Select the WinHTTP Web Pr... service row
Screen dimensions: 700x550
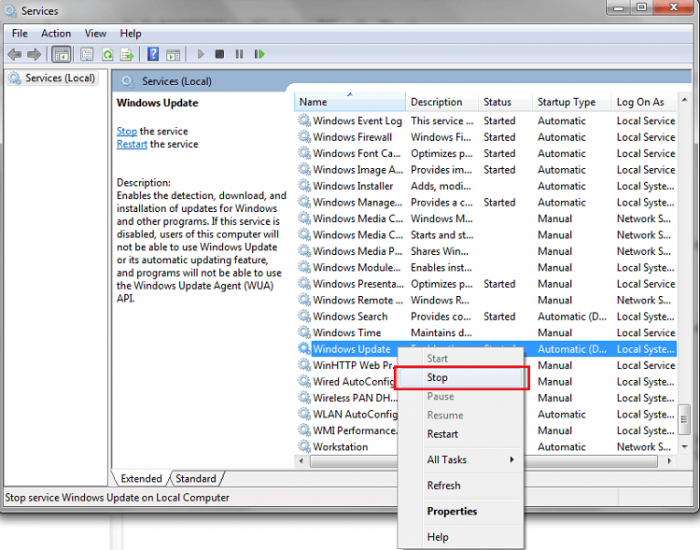[486, 365]
